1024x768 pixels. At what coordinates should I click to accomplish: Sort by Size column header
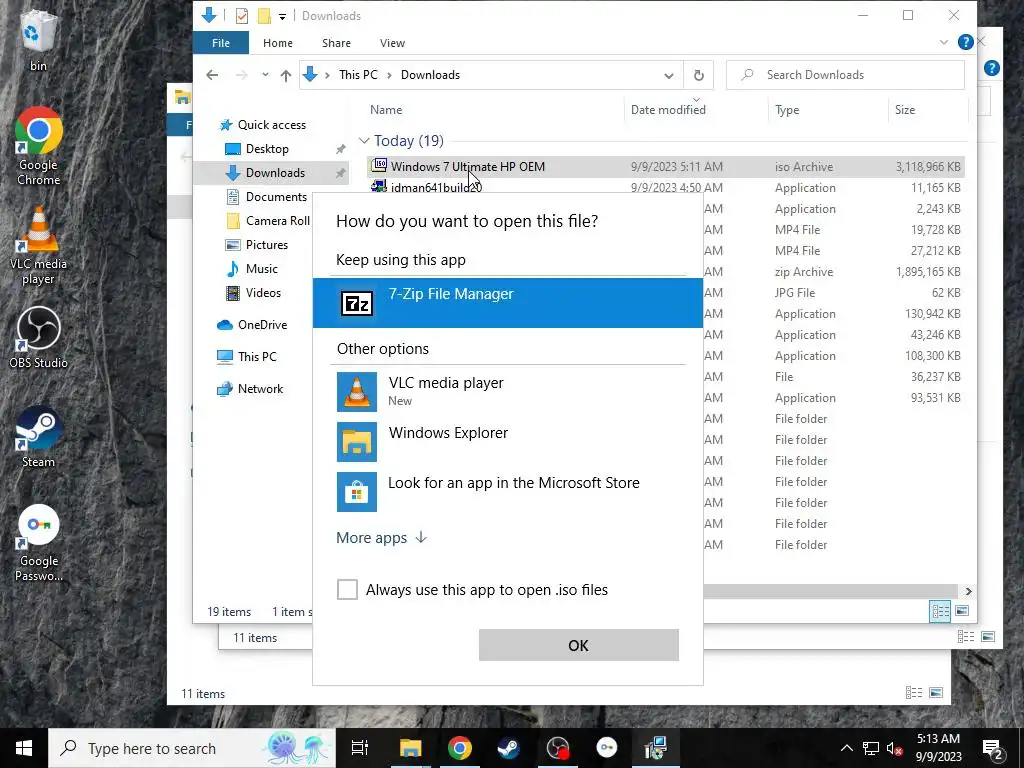coord(904,110)
